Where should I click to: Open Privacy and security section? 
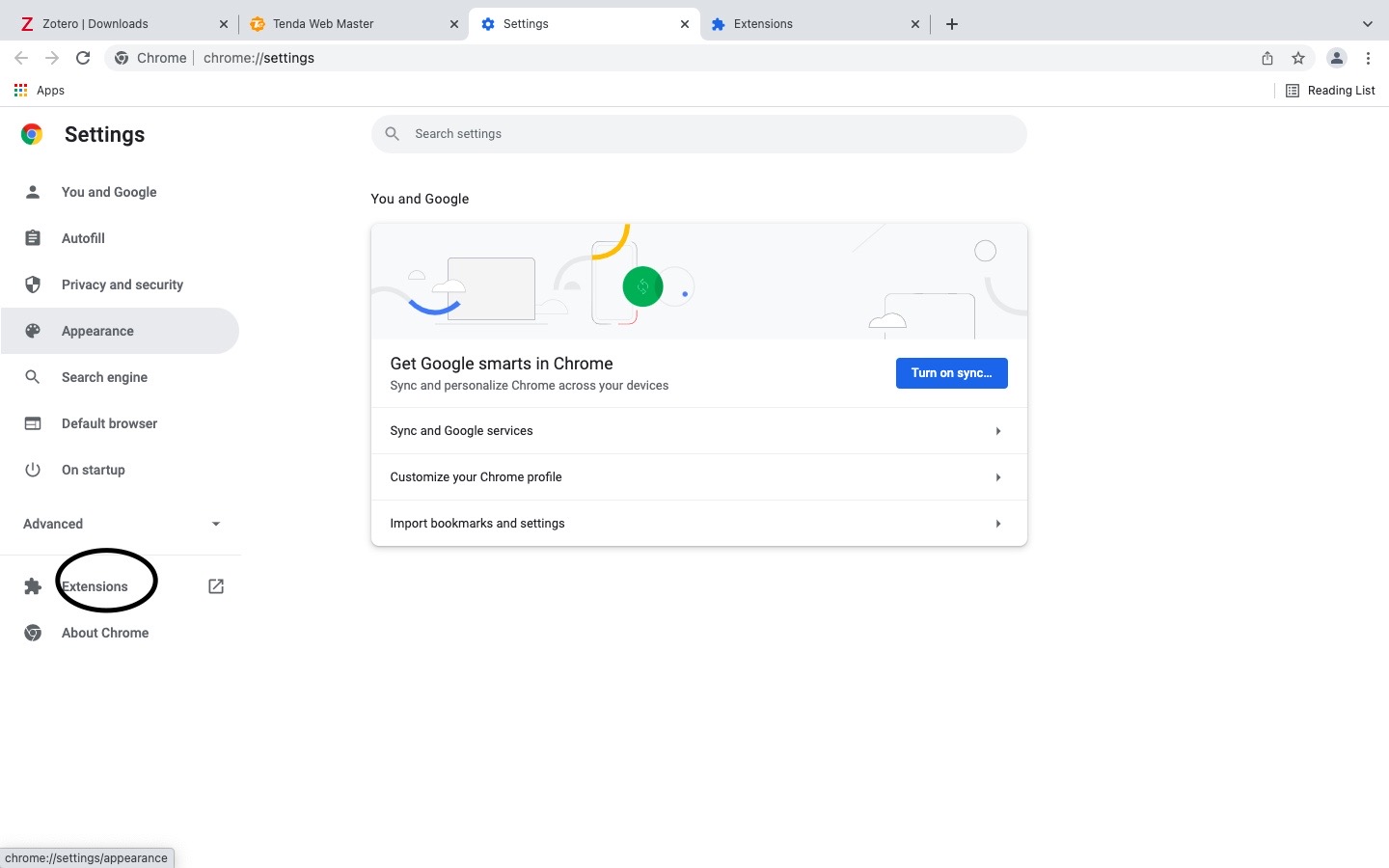click(121, 285)
